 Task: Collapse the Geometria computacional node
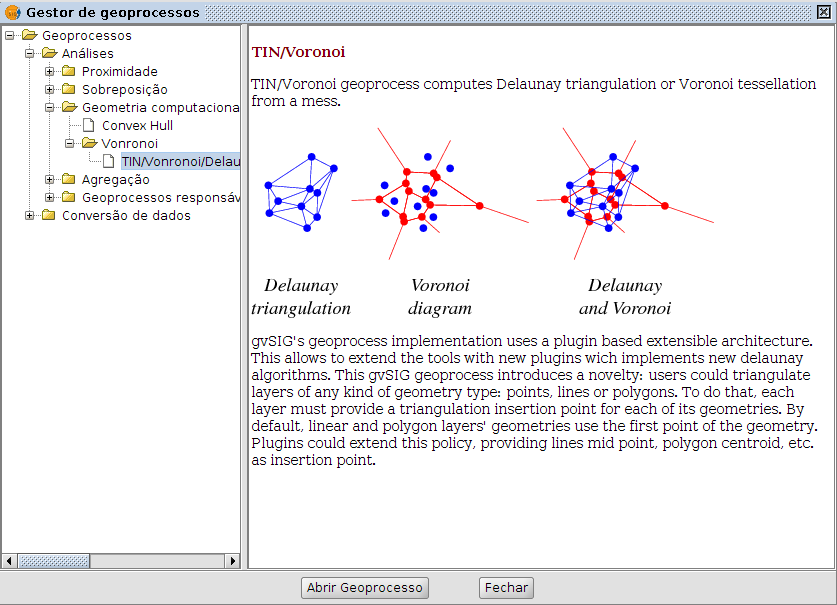pos(50,108)
